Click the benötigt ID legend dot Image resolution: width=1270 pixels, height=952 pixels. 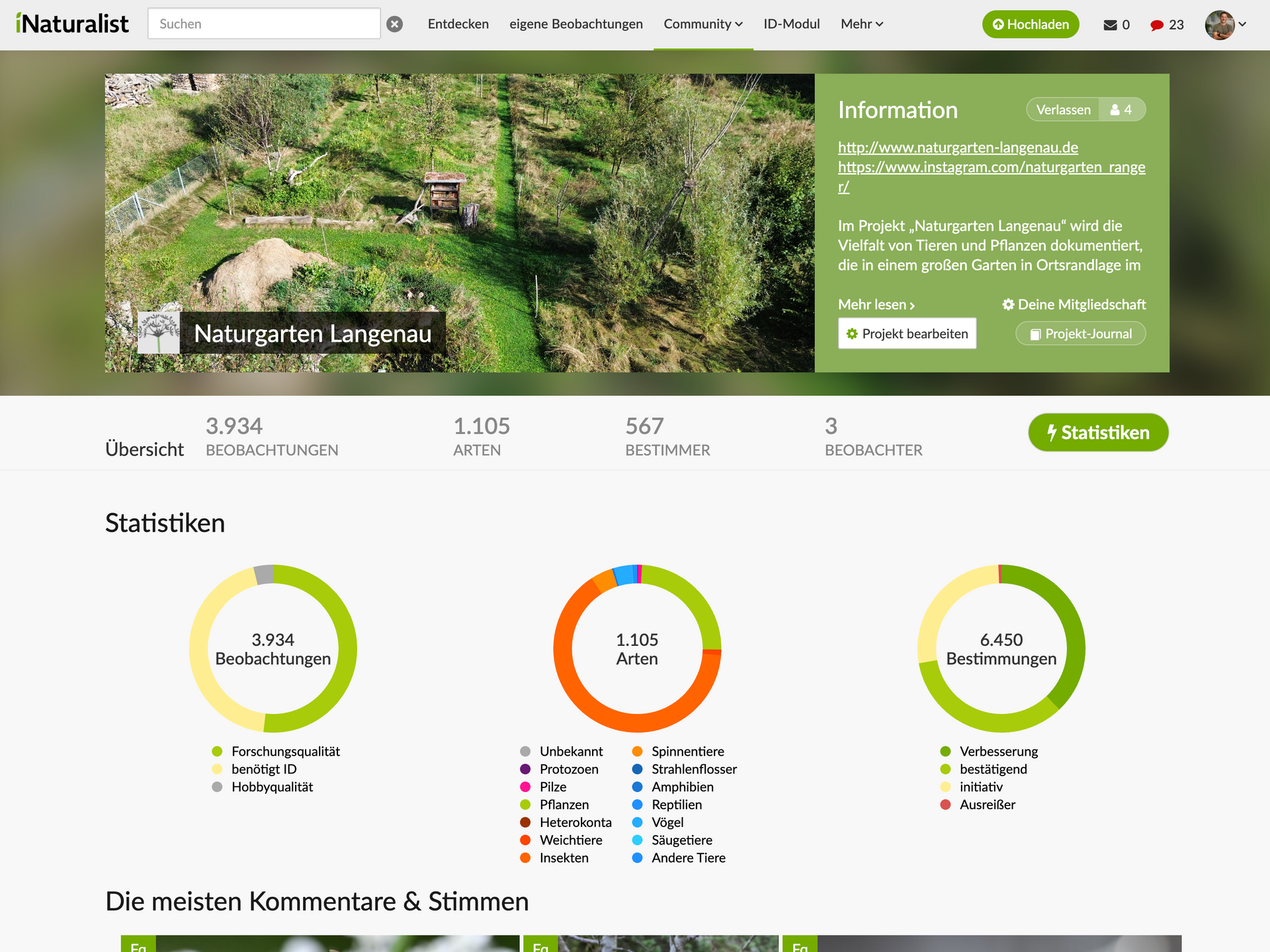pos(217,770)
